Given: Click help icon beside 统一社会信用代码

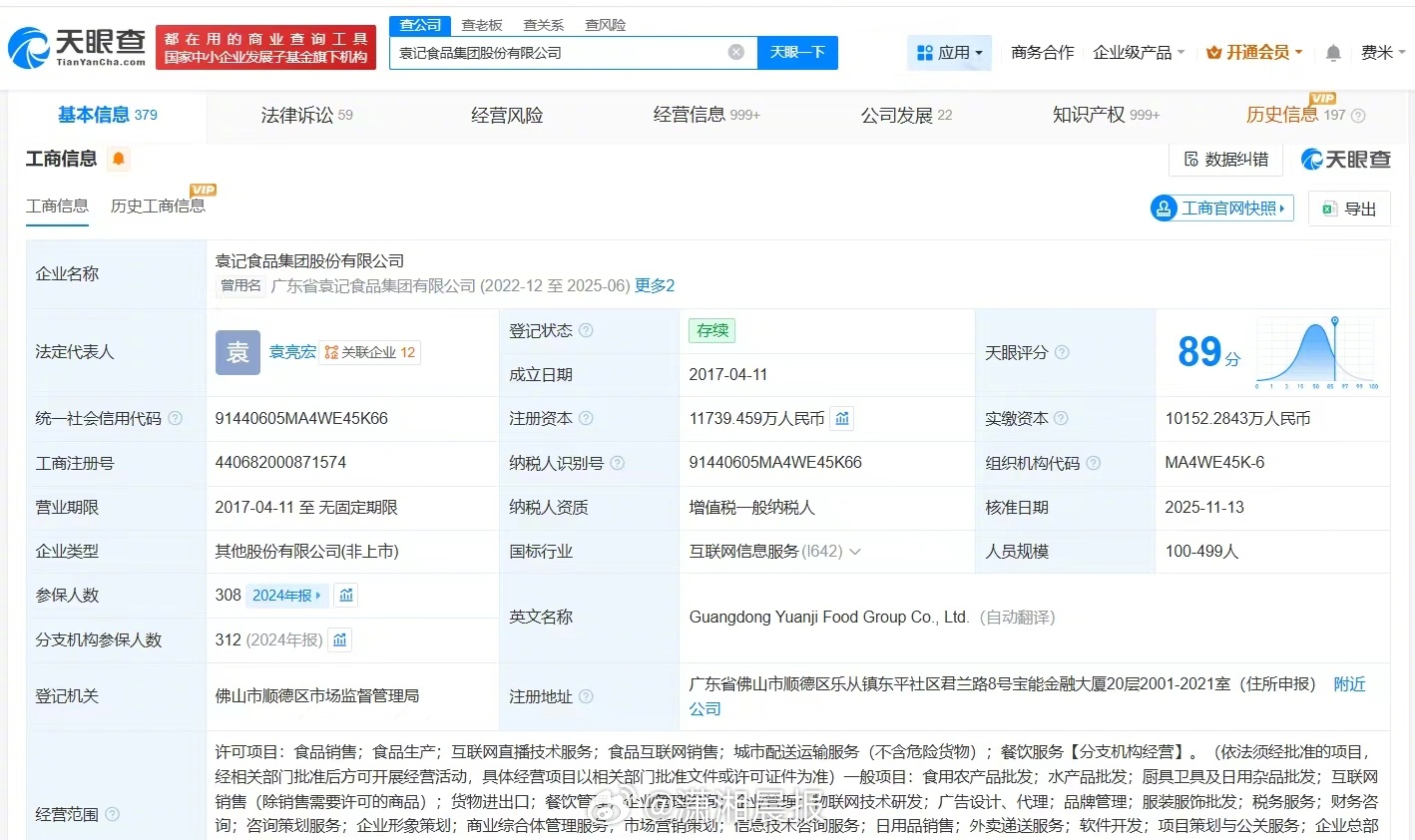Looking at the screenshot, I should [x=176, y=419].
